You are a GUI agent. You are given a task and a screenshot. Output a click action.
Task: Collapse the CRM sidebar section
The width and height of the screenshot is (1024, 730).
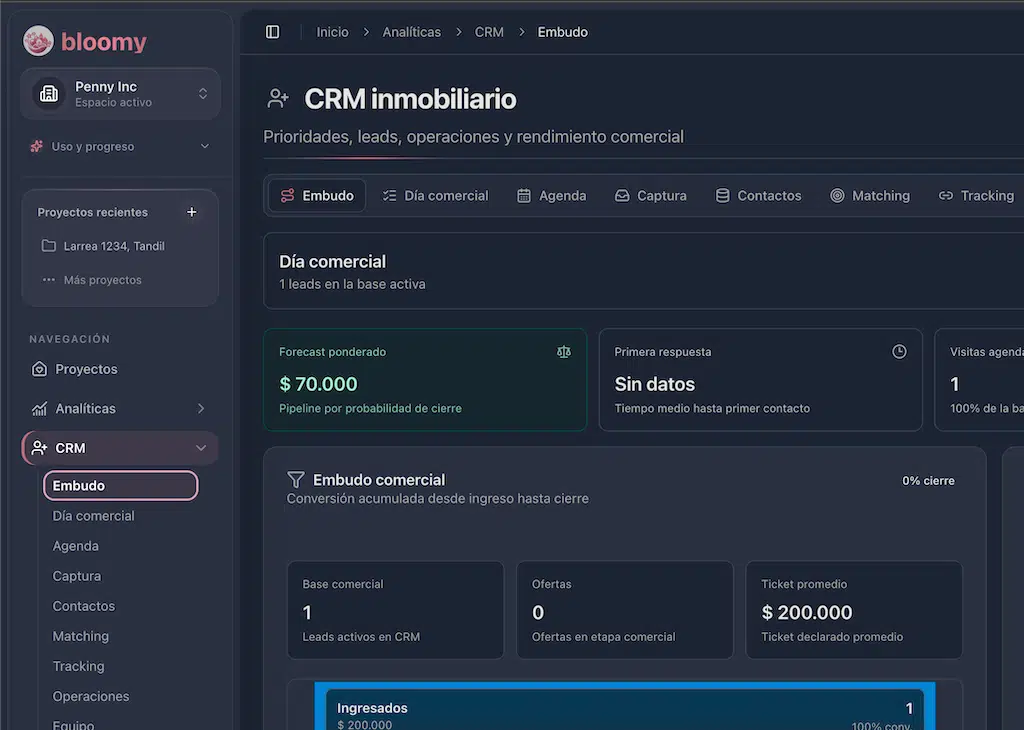[200, 448]
